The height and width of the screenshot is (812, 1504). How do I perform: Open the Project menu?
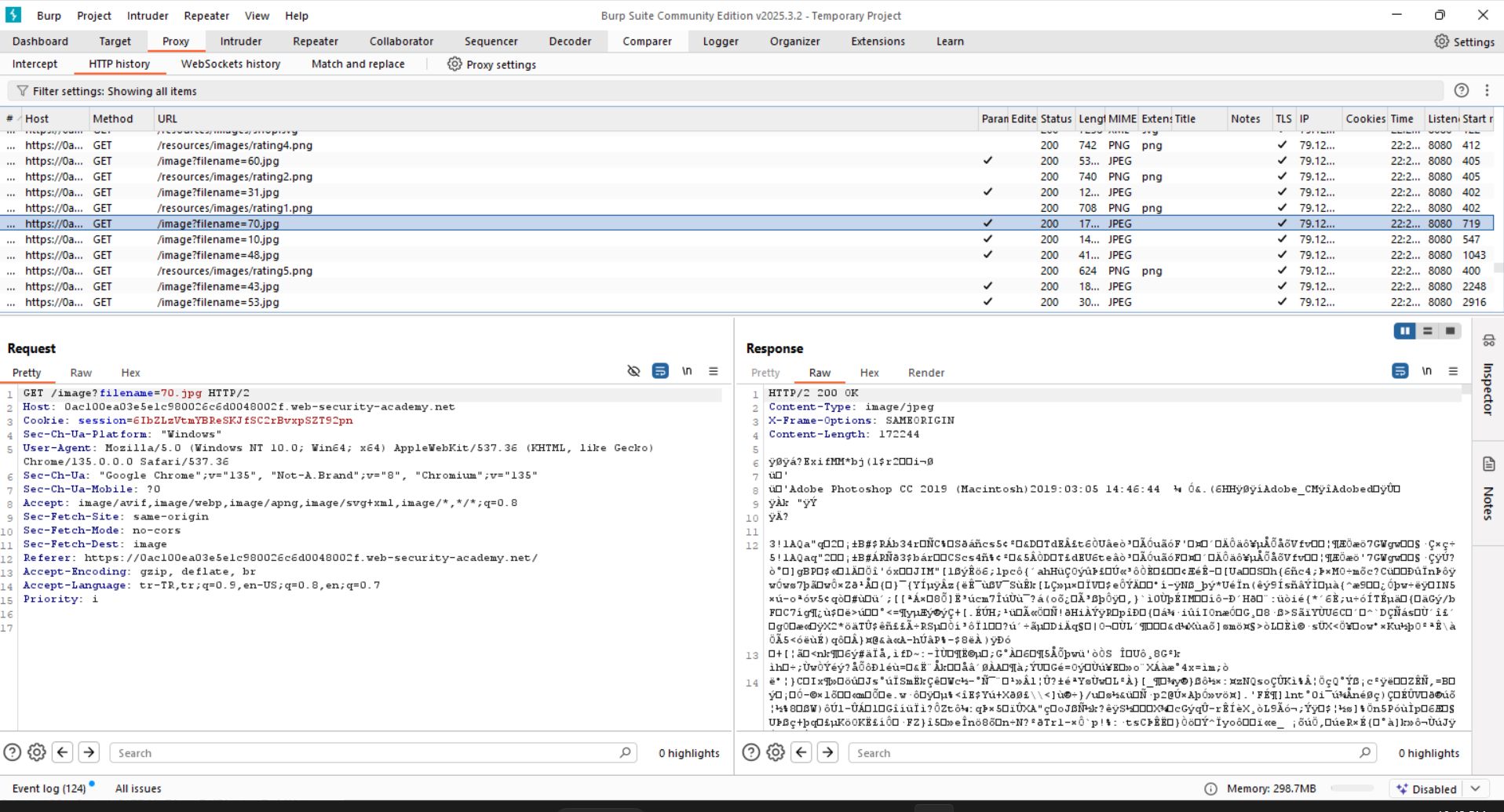tap(94, 16)
